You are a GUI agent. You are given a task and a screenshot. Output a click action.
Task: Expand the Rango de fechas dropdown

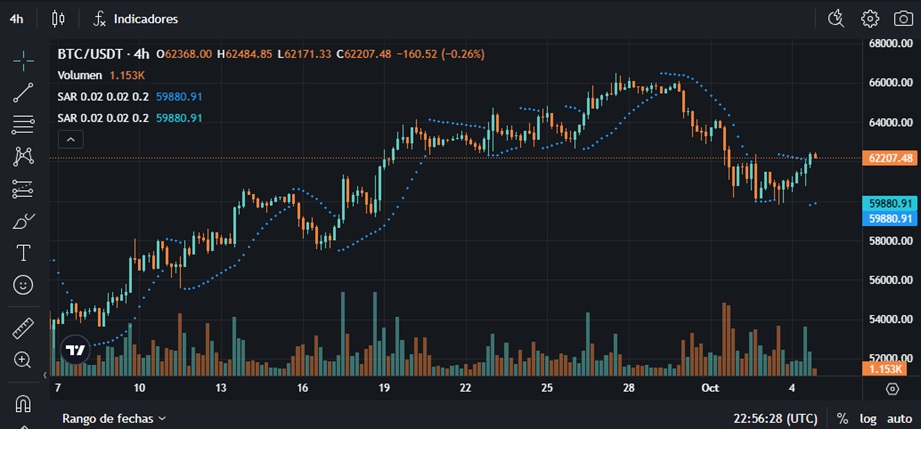pyautogui.click(x=114, y=418)
